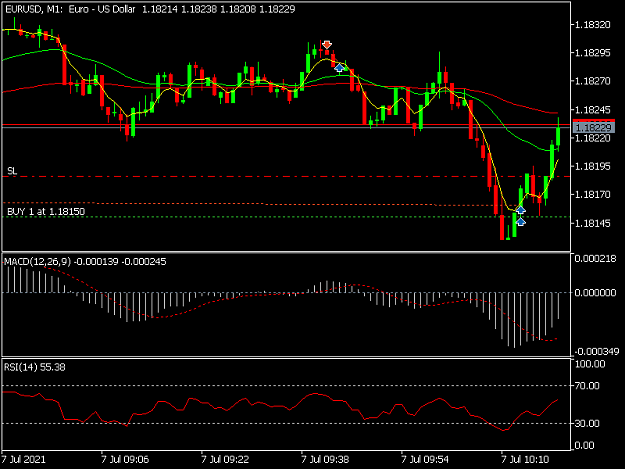Click the 7 Jul 09:22 time label
Image resolution: width=625 pixels, height=469 pixels.
click(225, 459)
